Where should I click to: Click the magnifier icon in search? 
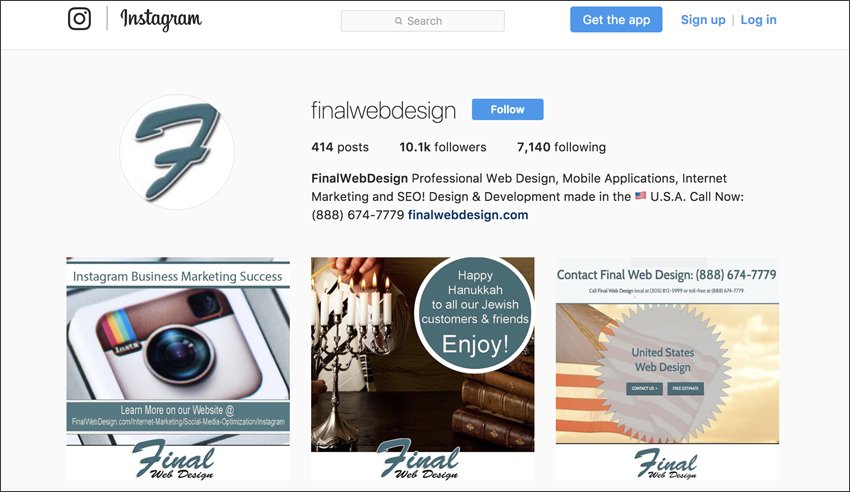click(x=398, y=21)
